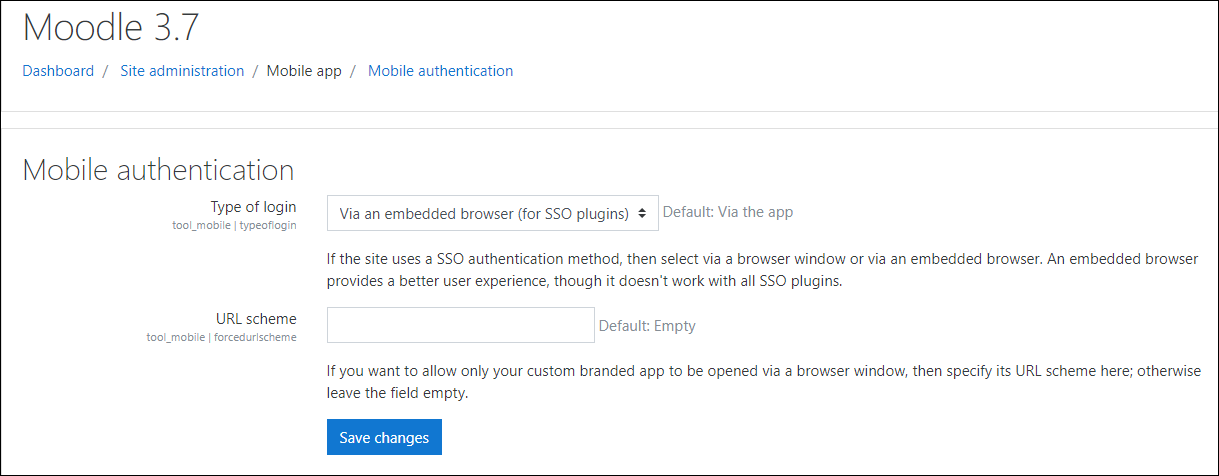Open the Type of login dropdown

(485, 213)
